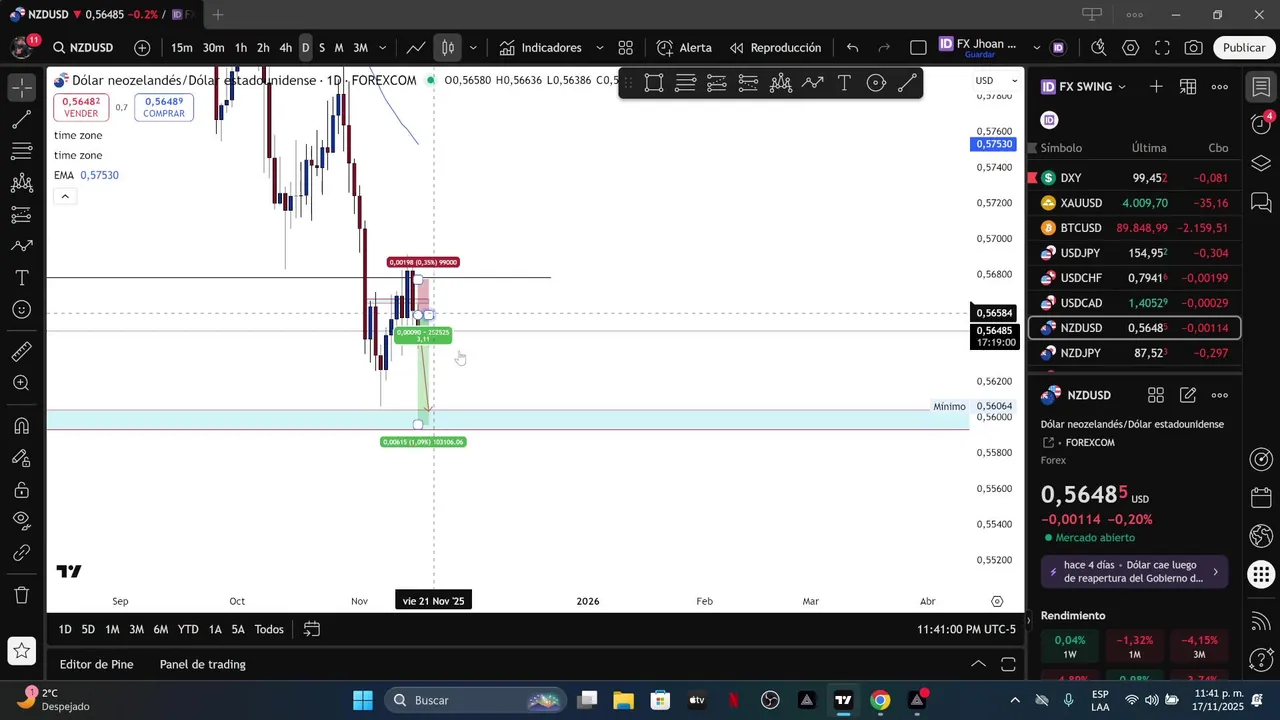The image size is (1280, 720).
Task: Select BTCUSD row in watchlist
Action: coord(1135,228)
